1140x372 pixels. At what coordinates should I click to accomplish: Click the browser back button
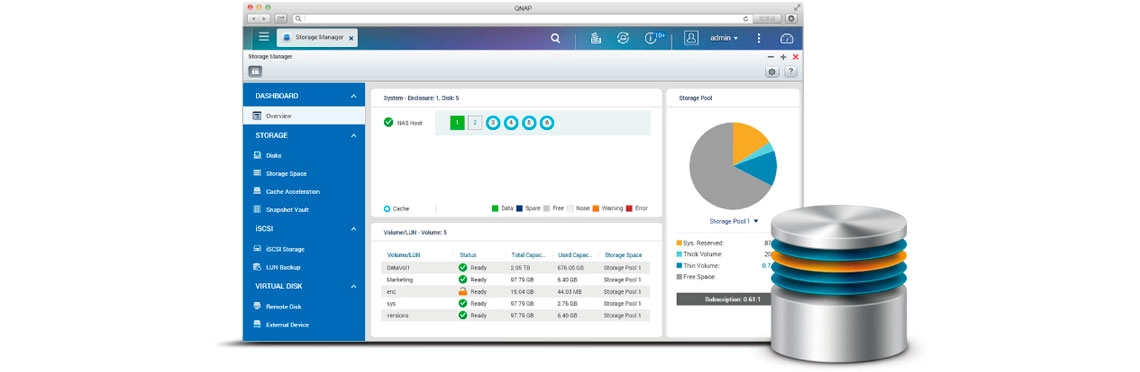(x=253, y=18)
